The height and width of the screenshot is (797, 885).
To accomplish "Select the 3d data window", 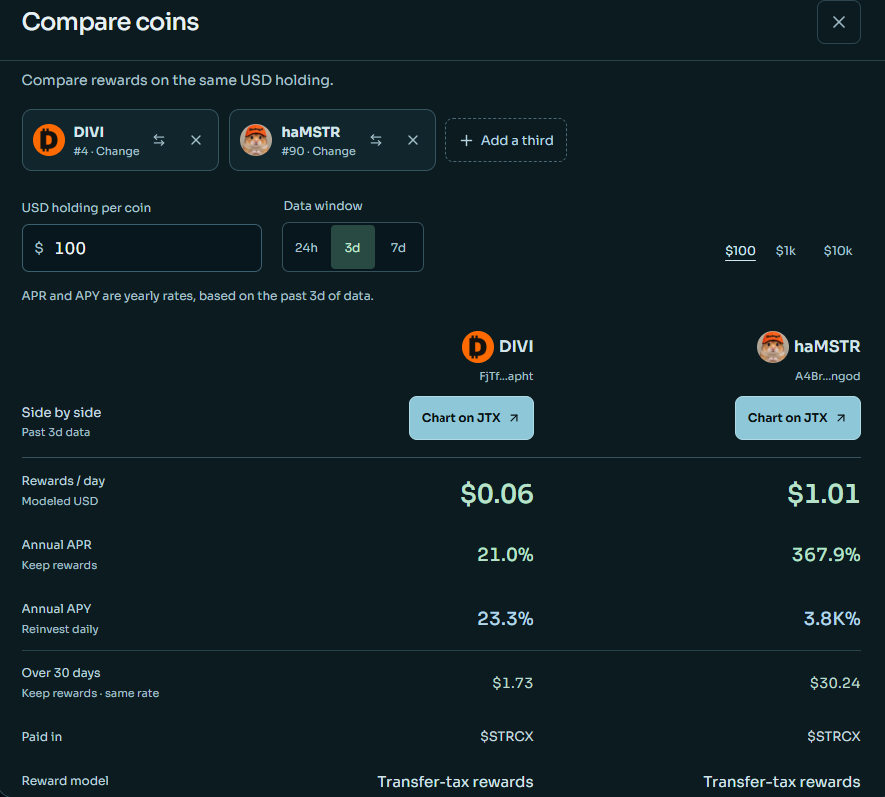I will (353, 247).
